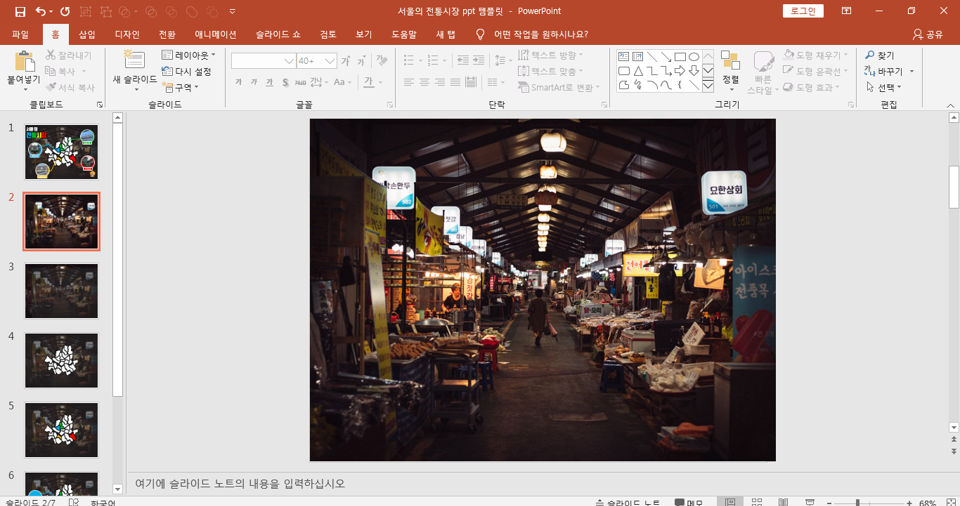Click the 찾기 (Find) button
Viewport: 960px width, 506px height.
(880, 55)
